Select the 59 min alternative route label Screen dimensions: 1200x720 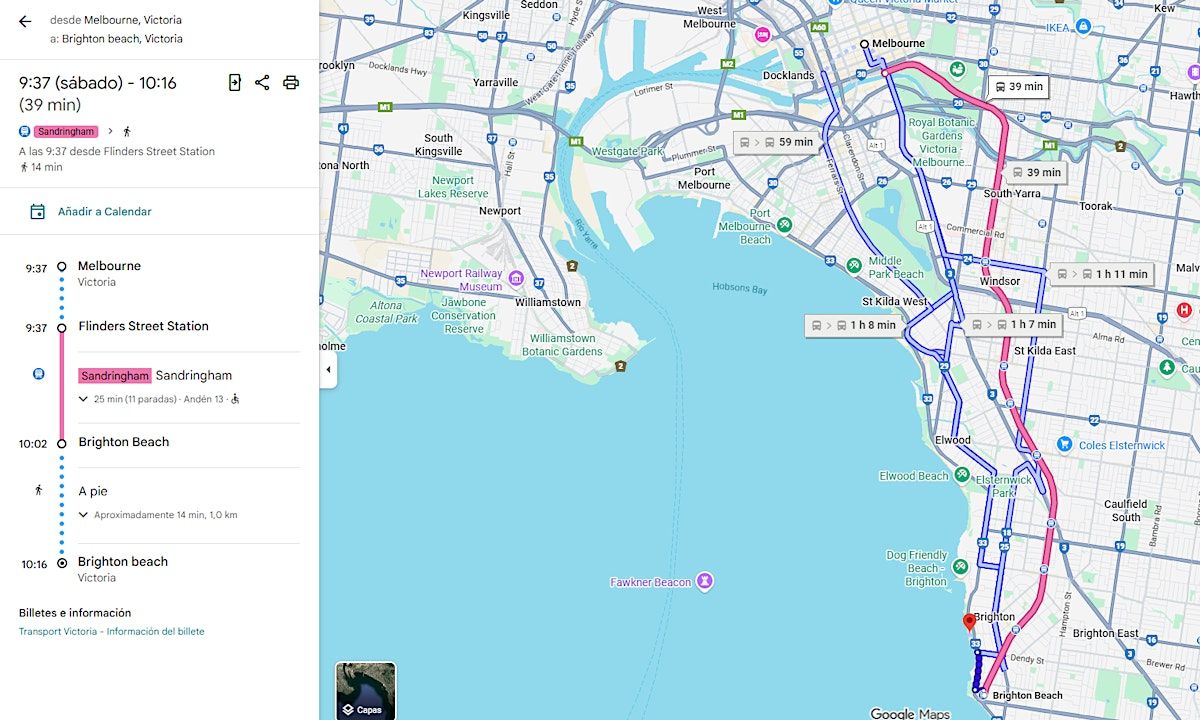coord(777,143)
